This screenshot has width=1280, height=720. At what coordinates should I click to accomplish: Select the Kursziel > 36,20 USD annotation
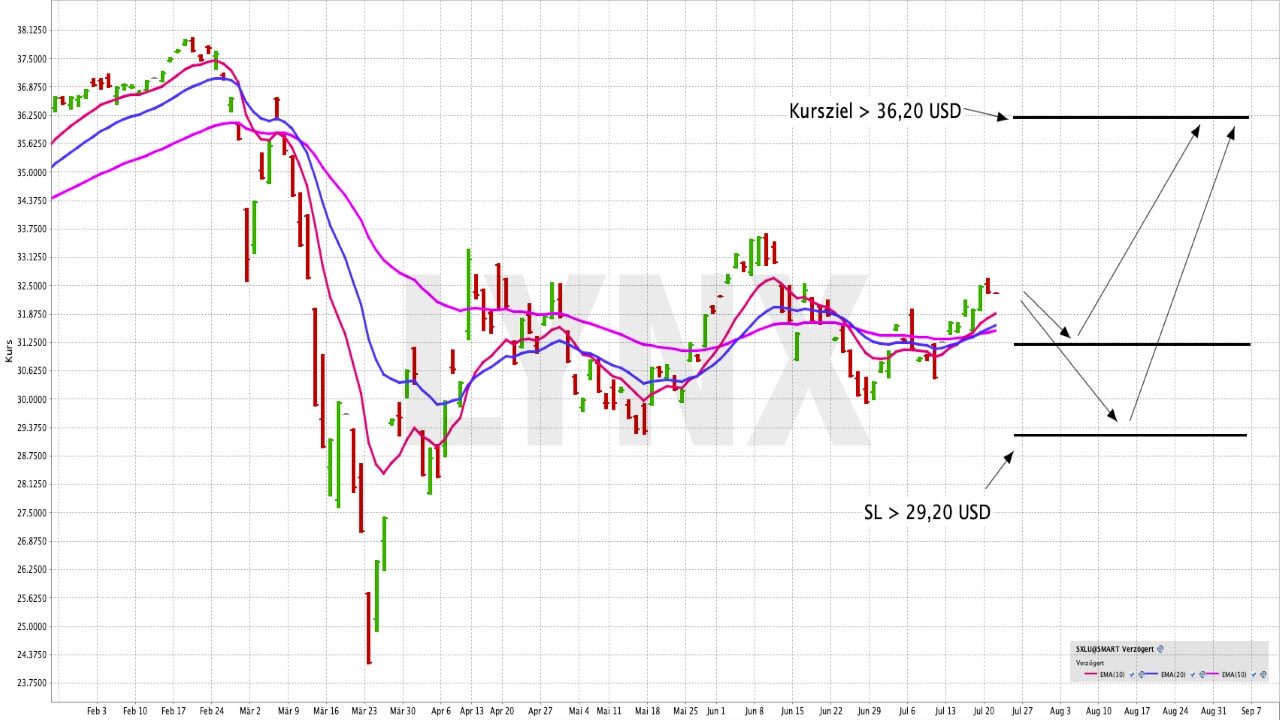point(874,111)
